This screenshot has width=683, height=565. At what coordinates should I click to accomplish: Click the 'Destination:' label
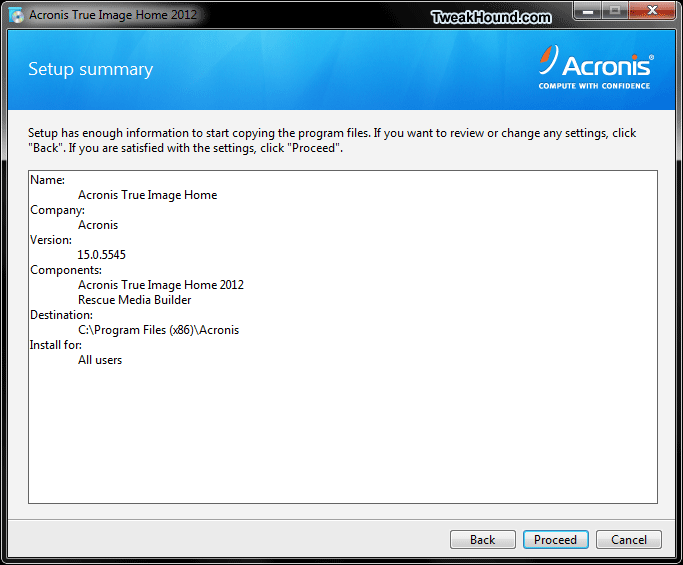click(61, 315)
